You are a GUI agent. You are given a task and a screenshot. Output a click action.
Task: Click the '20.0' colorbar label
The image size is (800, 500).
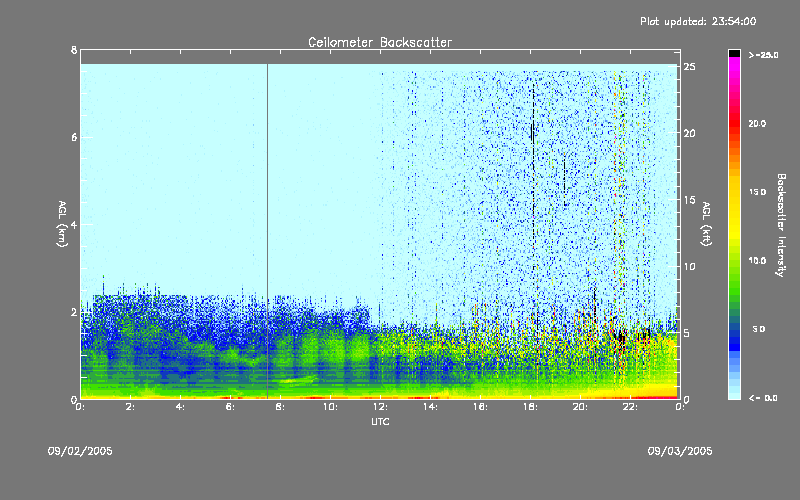[x=757, y=124]
